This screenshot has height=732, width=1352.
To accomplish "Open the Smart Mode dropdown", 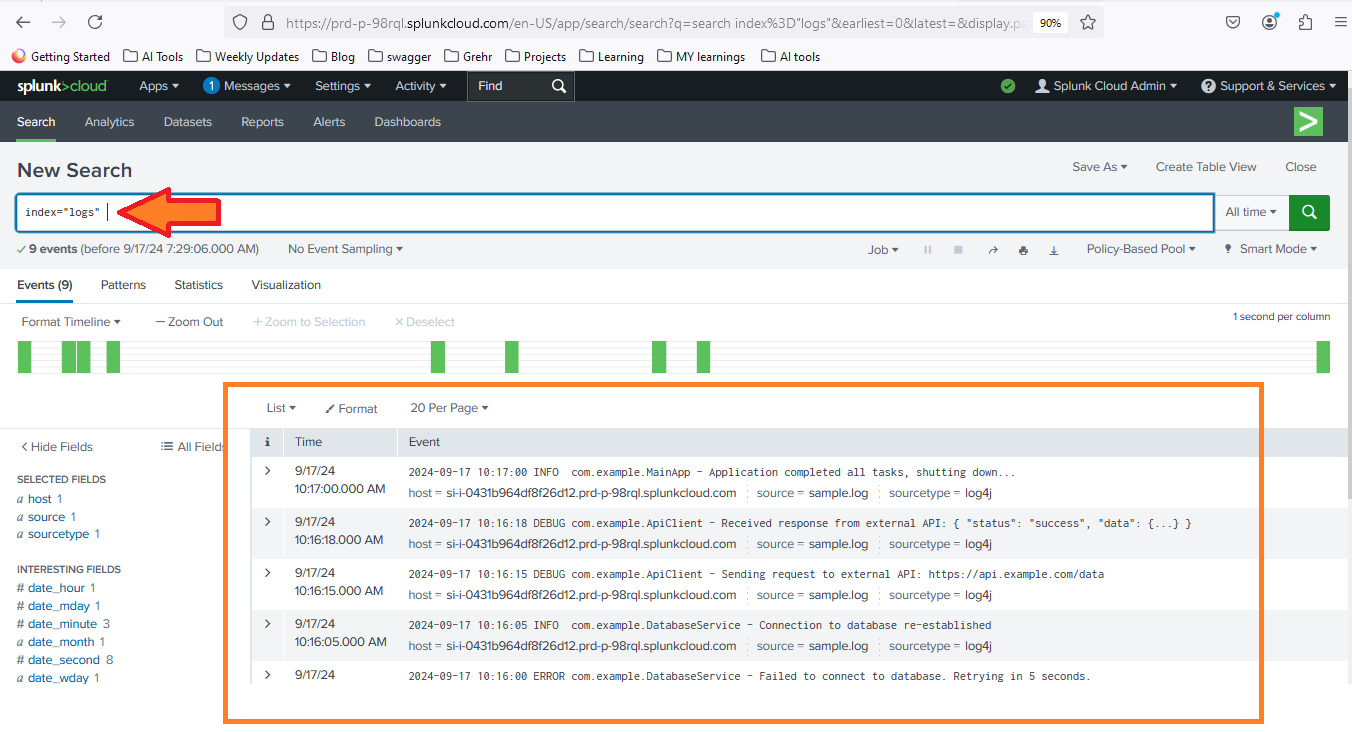I will [x=1271, y=249].
